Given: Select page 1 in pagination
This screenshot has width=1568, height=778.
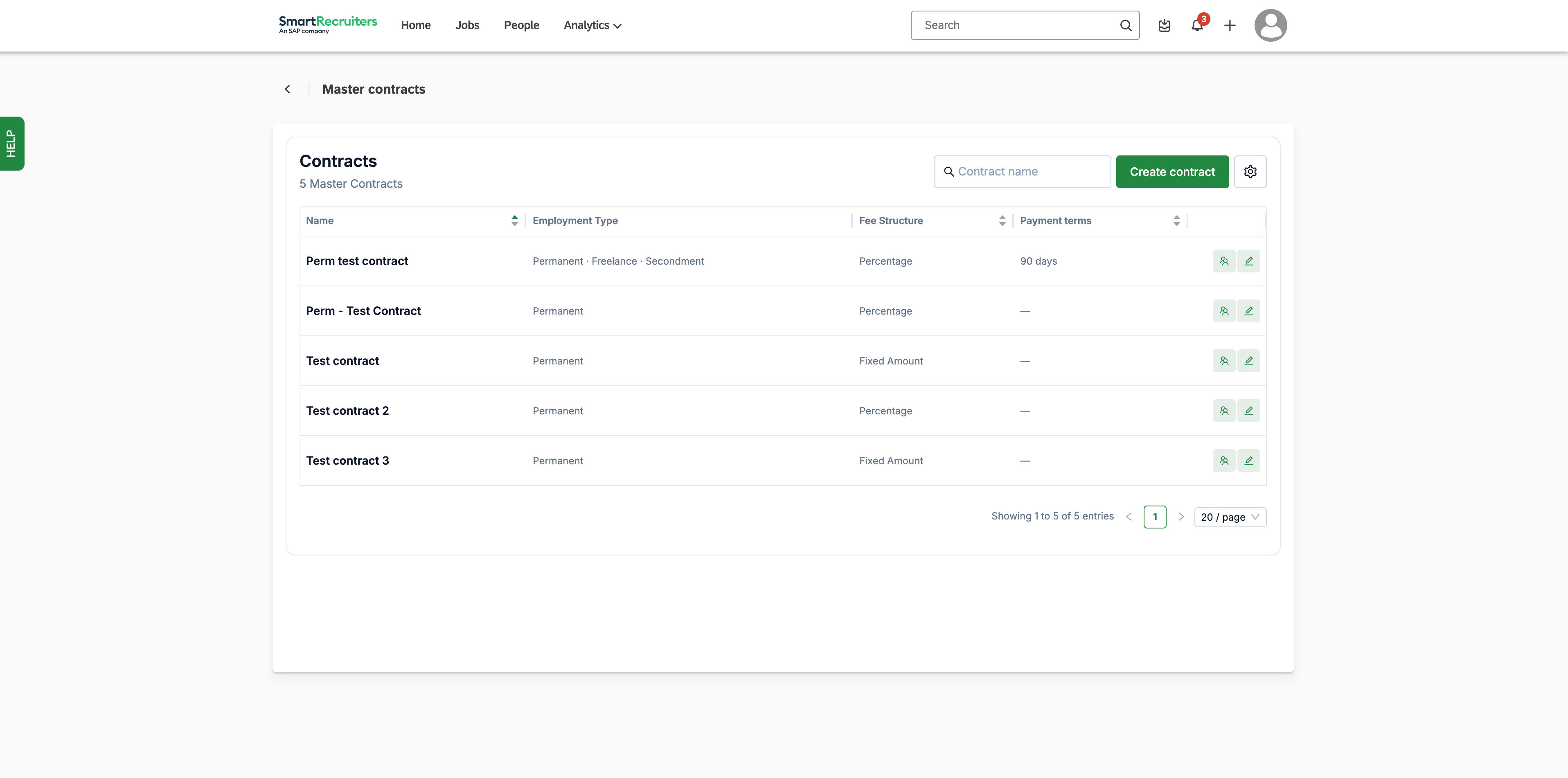Looking at the screenshot, I should click(x=1154, y=517).
